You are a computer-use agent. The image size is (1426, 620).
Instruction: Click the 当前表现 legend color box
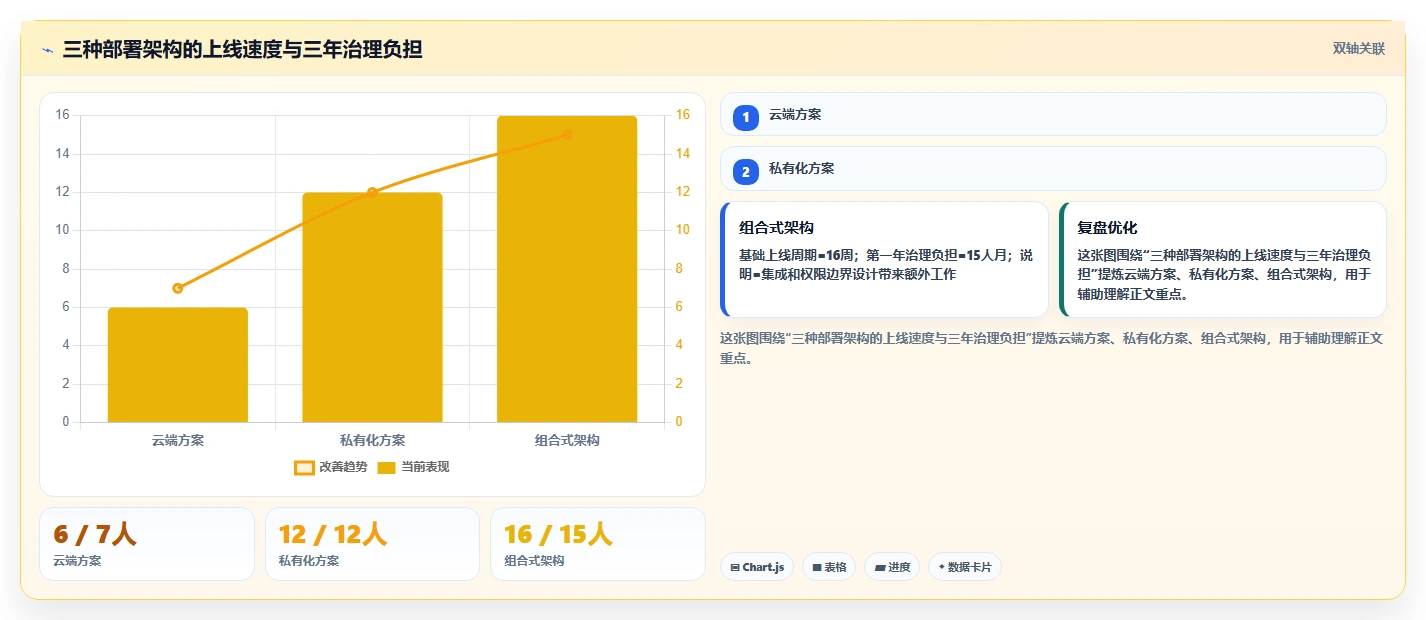coord(387,467)
